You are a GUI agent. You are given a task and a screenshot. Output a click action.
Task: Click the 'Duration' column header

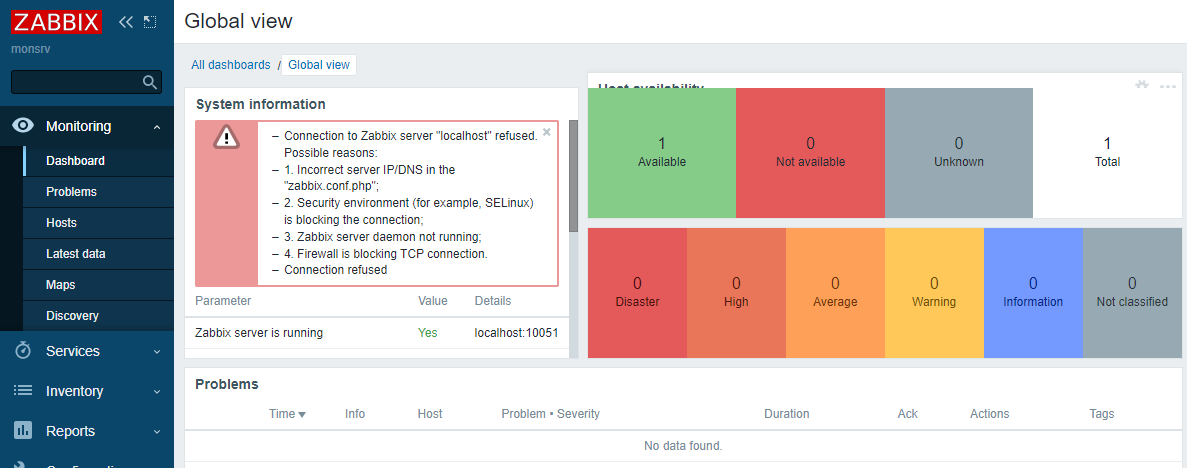coord(787,413)
